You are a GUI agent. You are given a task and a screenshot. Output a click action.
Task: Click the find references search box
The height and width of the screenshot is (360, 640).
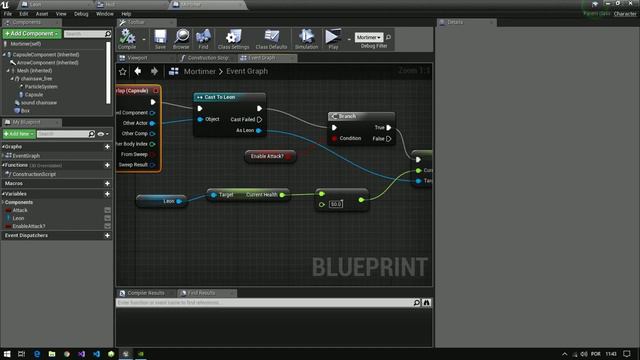pos(264,303)
